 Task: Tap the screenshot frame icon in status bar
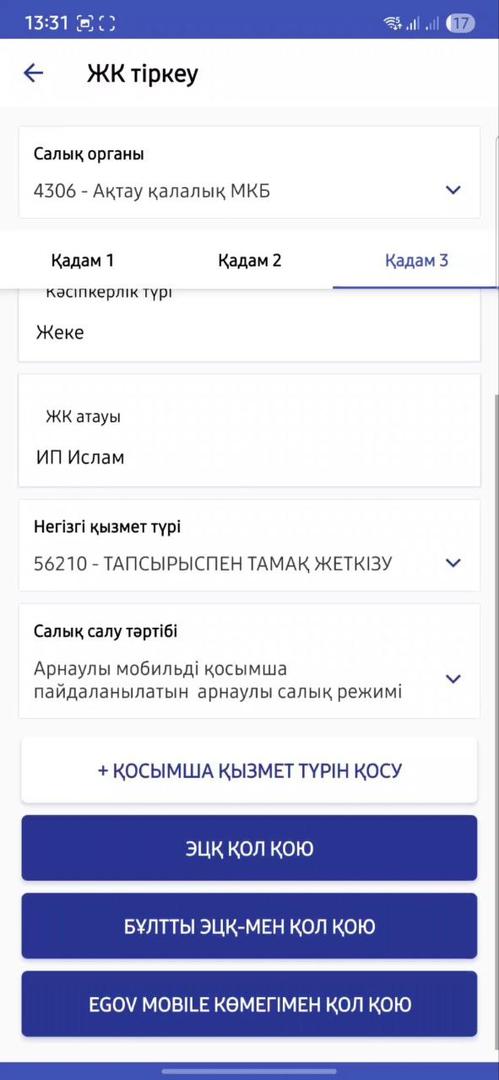point(107,23)
